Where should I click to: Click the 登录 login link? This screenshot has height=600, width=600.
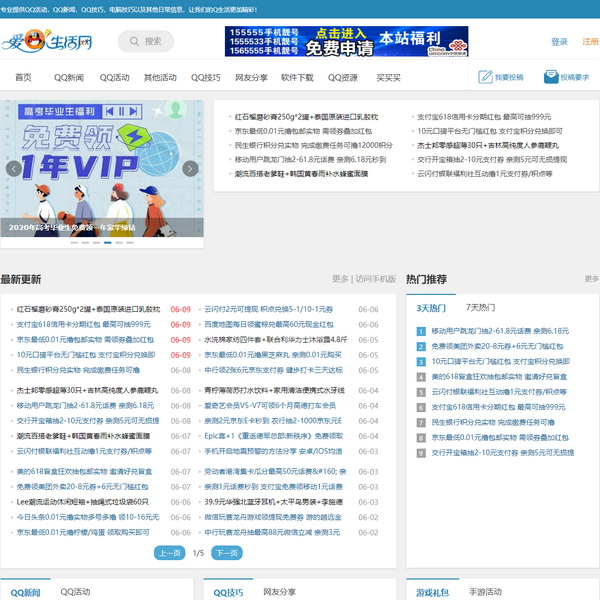coord(559,42)
